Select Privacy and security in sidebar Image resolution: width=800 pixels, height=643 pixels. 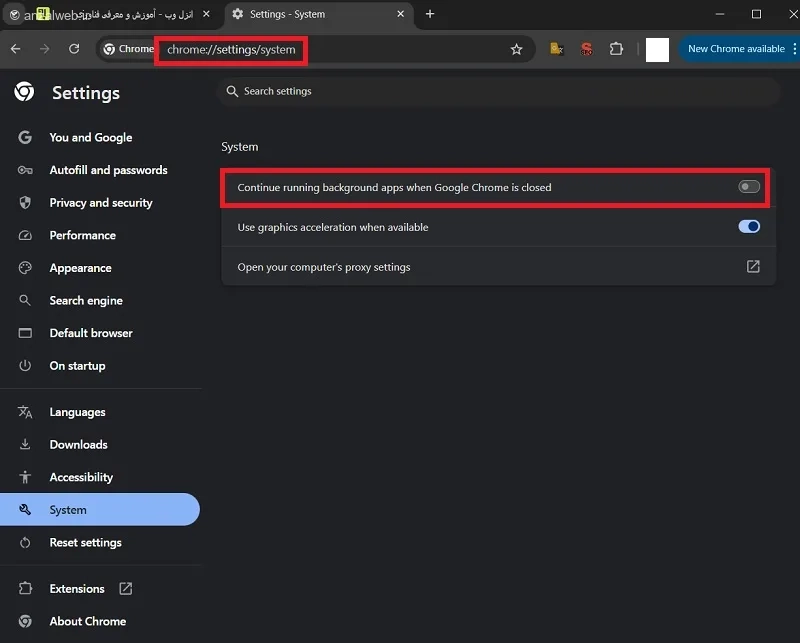[101, 203]
